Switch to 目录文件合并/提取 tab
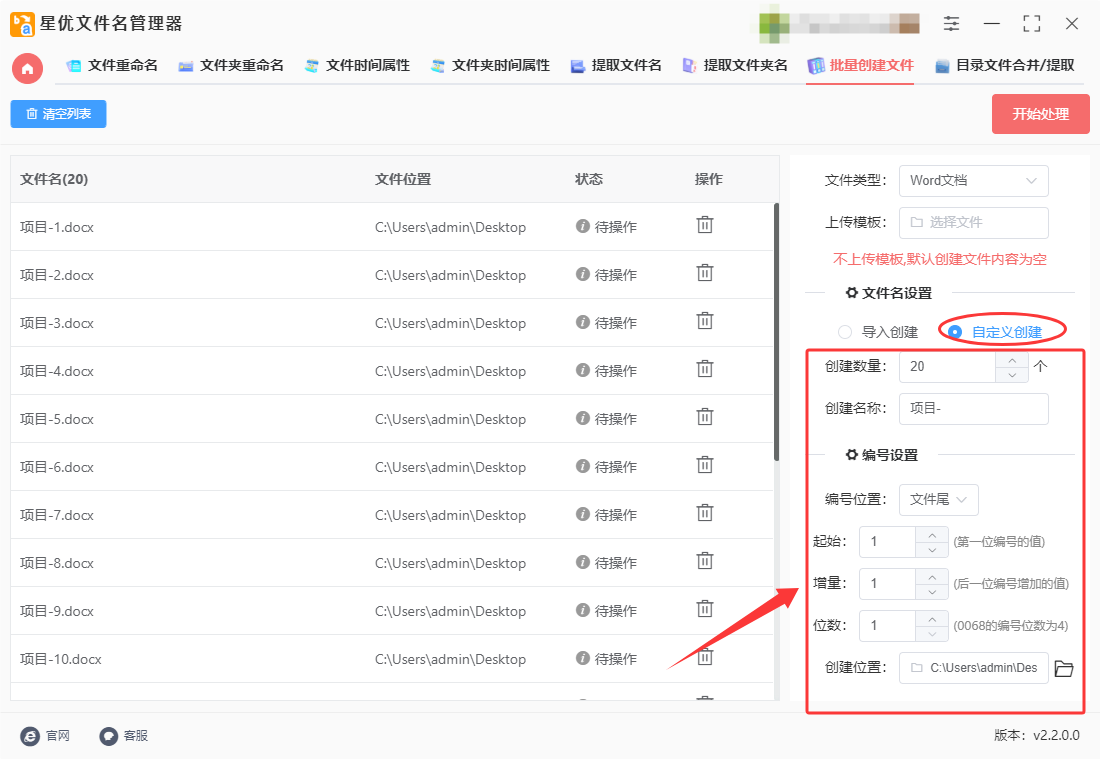This screenshot has width=1100, height=760. (x=1005, y=66)
